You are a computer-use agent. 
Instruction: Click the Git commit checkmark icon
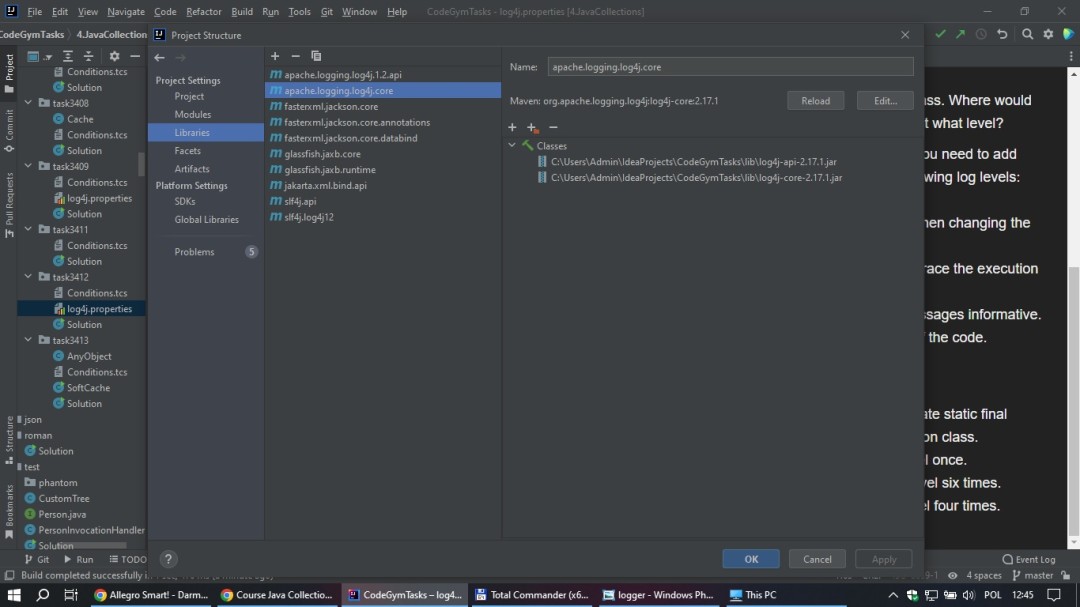940,34
